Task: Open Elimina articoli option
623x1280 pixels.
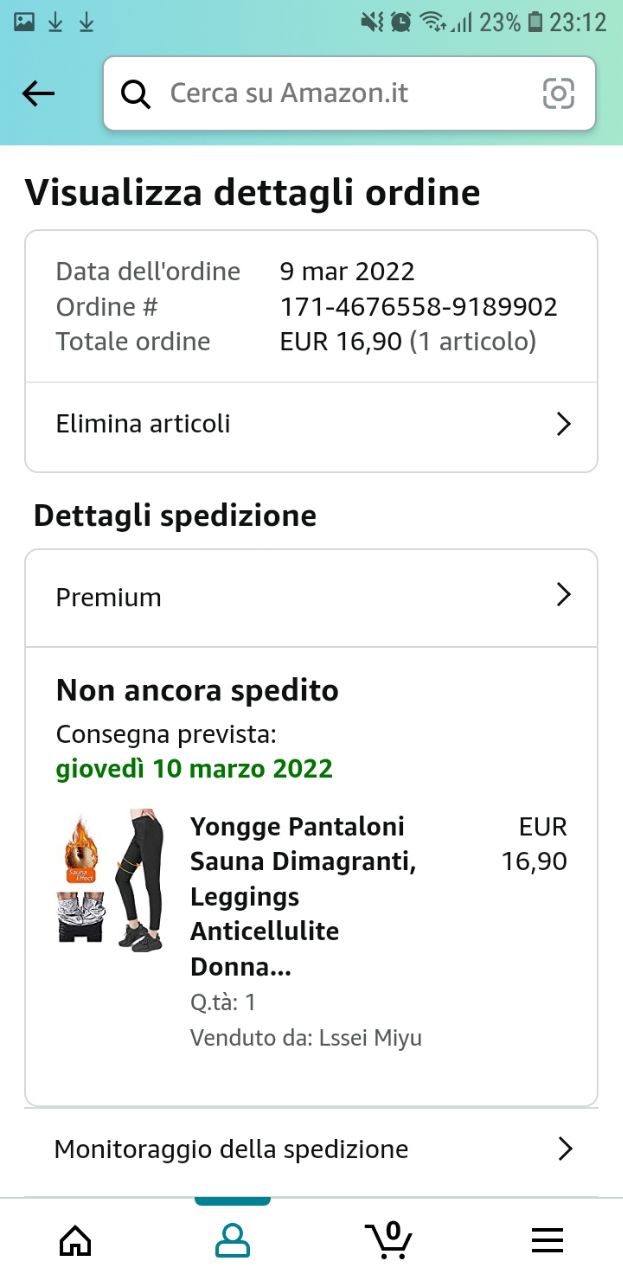Action: [143, 424]
